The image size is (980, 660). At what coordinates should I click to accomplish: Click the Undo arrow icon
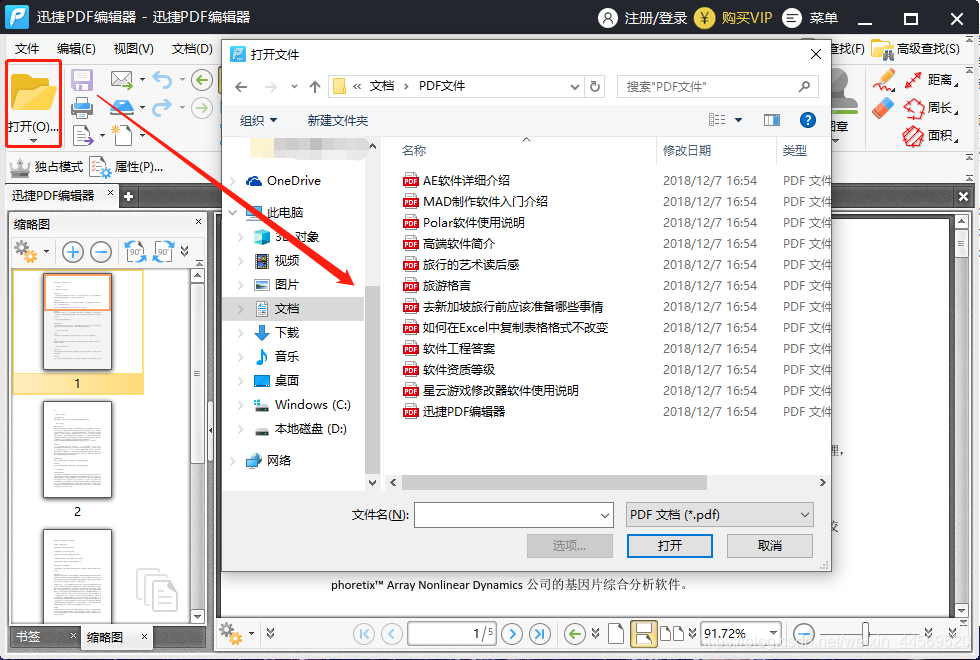pyautogui.click(x=162, y=79)
